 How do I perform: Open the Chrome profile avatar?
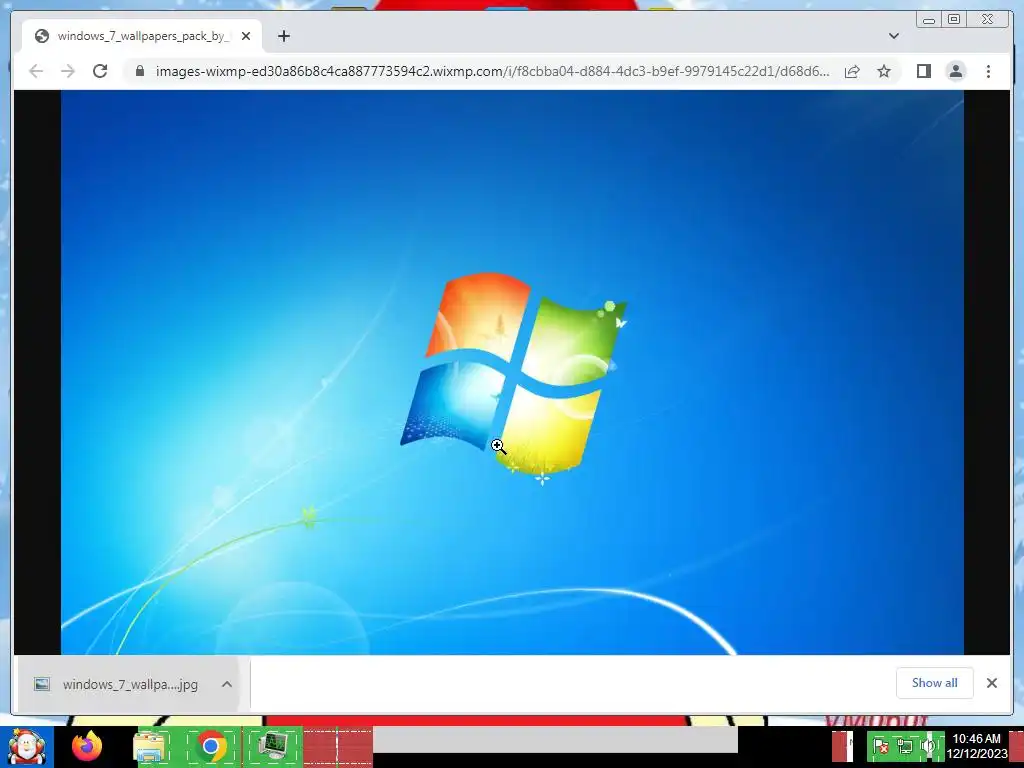(x=955, y=71)
